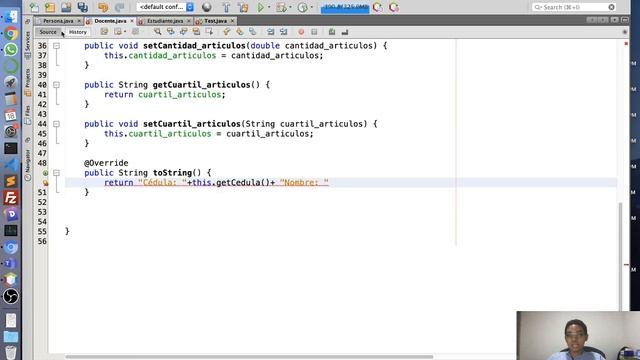
Task: Click the red Start Macro Recording icon
Action: 301,32
